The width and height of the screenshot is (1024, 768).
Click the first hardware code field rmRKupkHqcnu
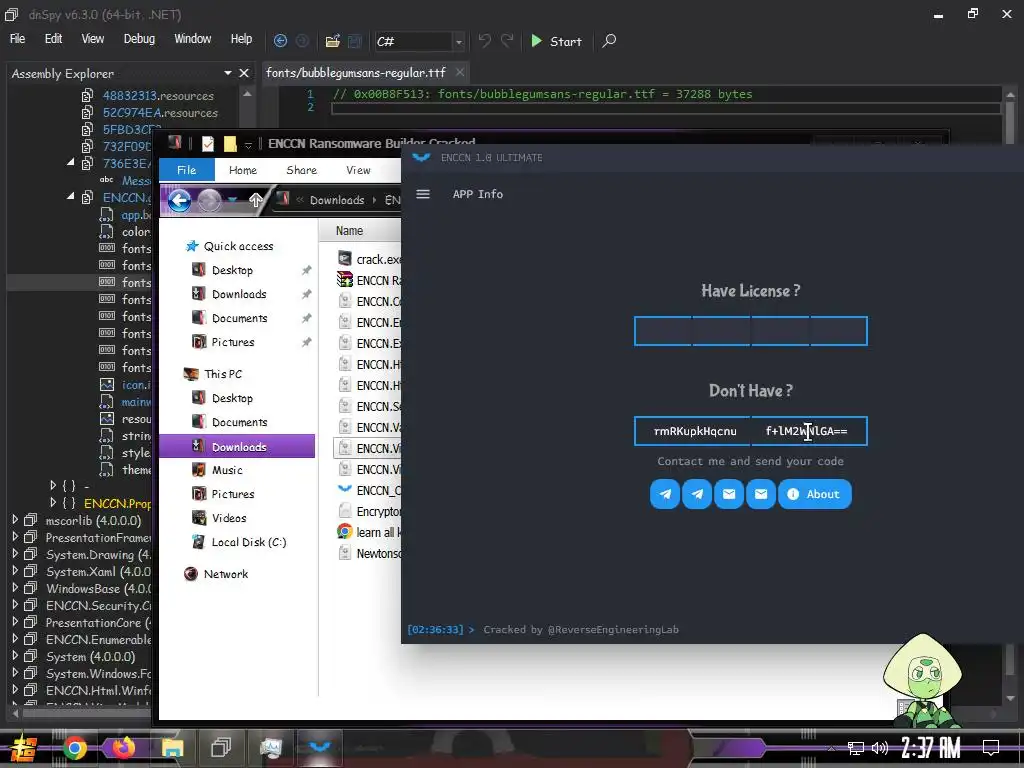click(693, 431)
